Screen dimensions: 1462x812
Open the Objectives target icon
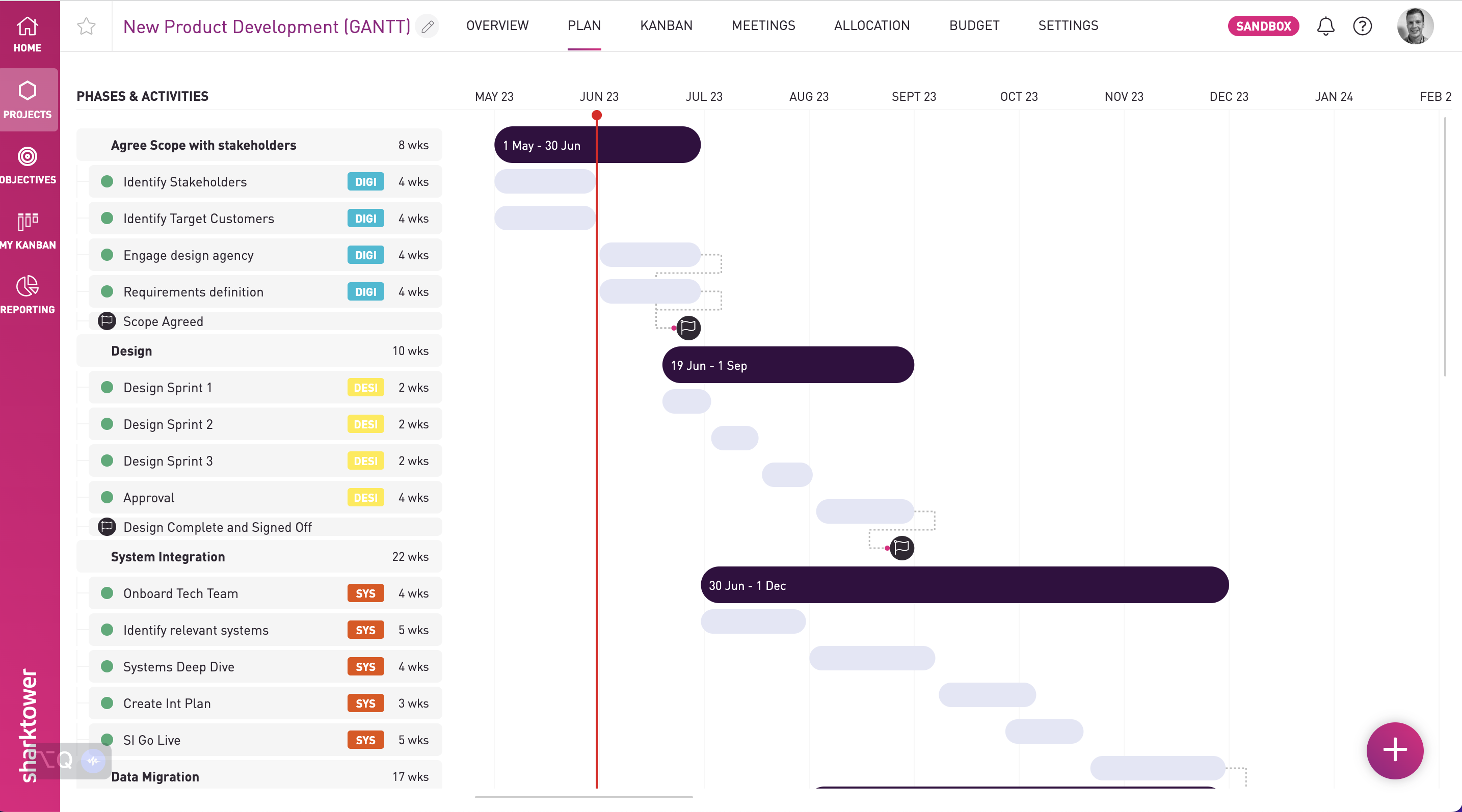pos(27,156)
